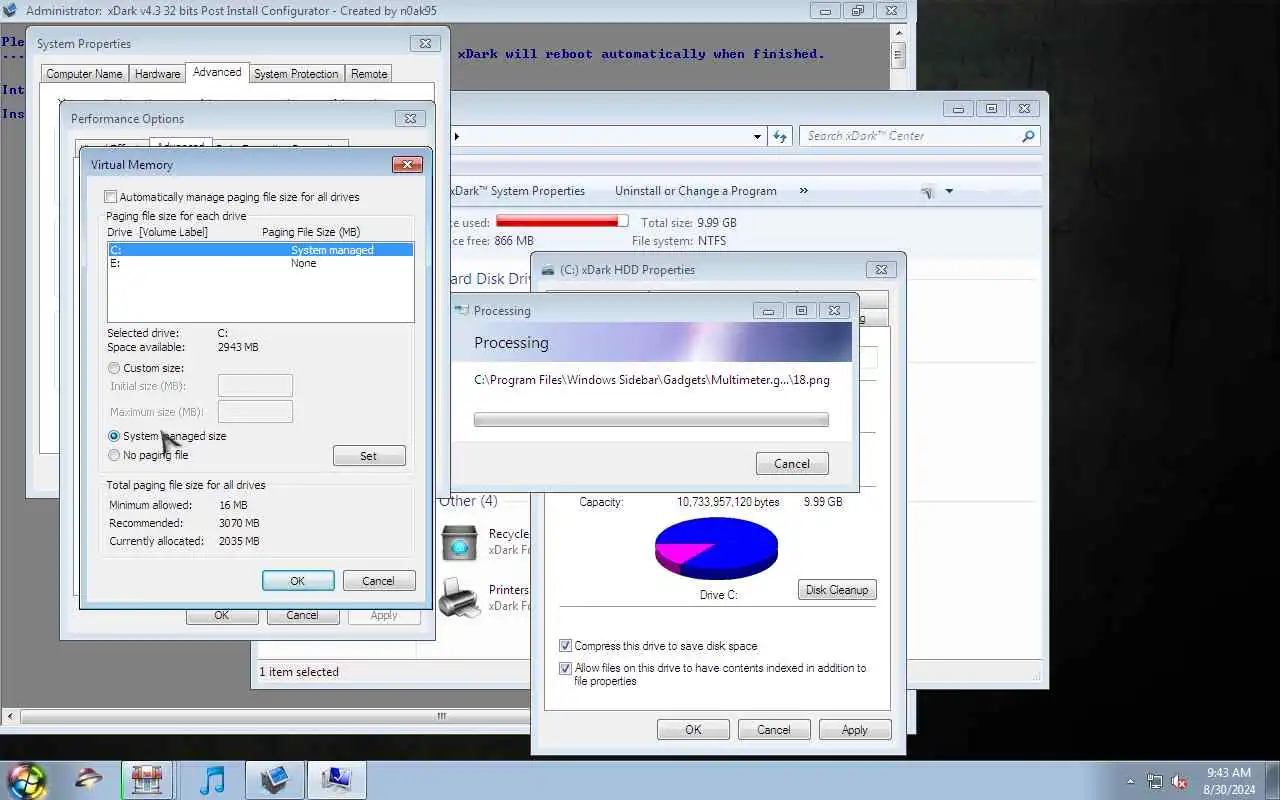The width and height of the screenshot is (1280, 800).
Task: Open xDark System Properties toolbar item
Action: 517,191
